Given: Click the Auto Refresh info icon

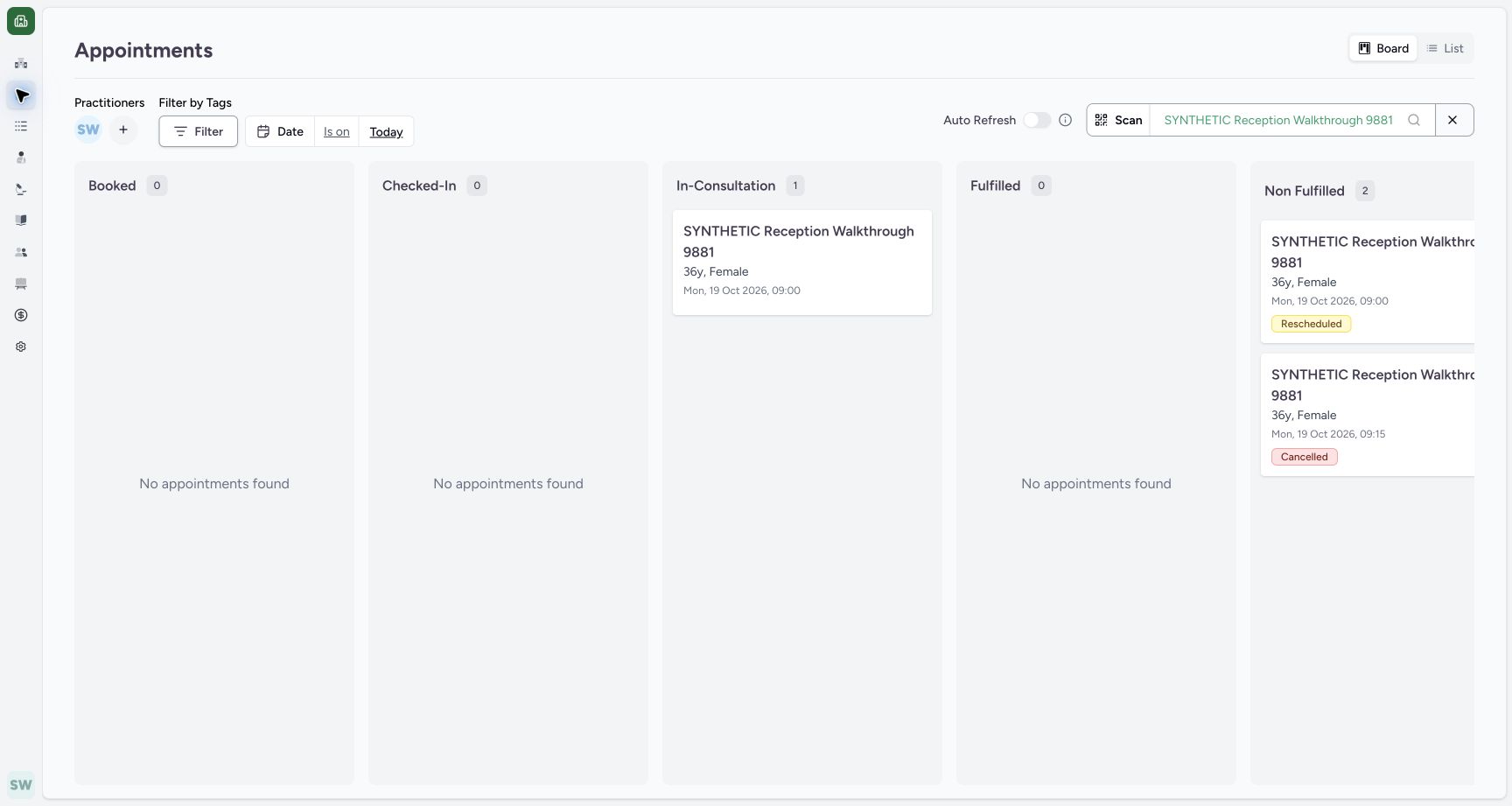Looking at the screenshot, I should click(1065, 120).
